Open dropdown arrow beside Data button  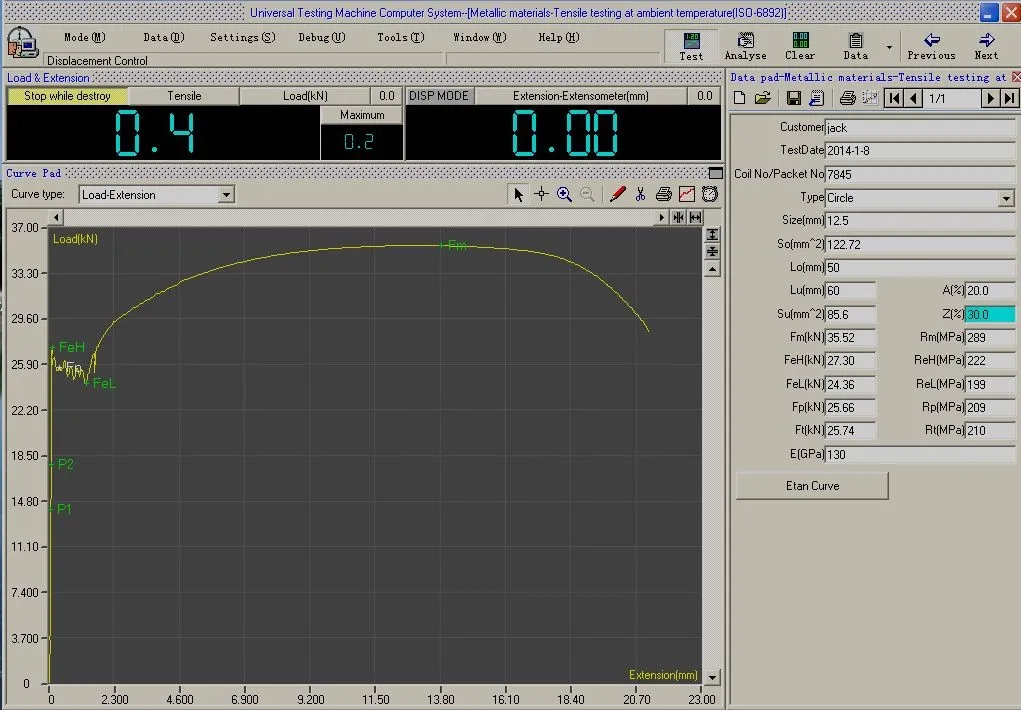tap(889, 46)
